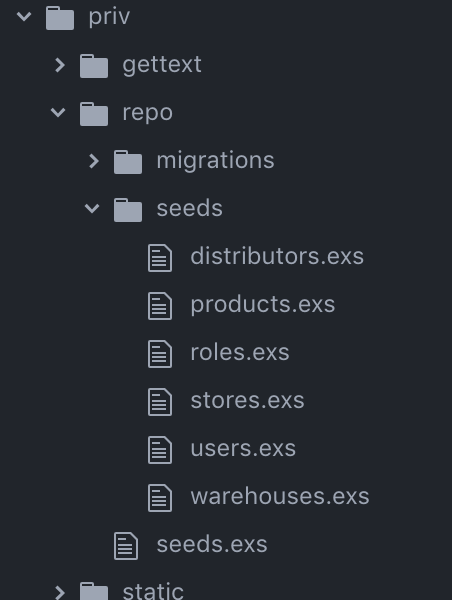The image size is (452, 600).
Task: Click the repo folder icon
Action: coord(94,114)
